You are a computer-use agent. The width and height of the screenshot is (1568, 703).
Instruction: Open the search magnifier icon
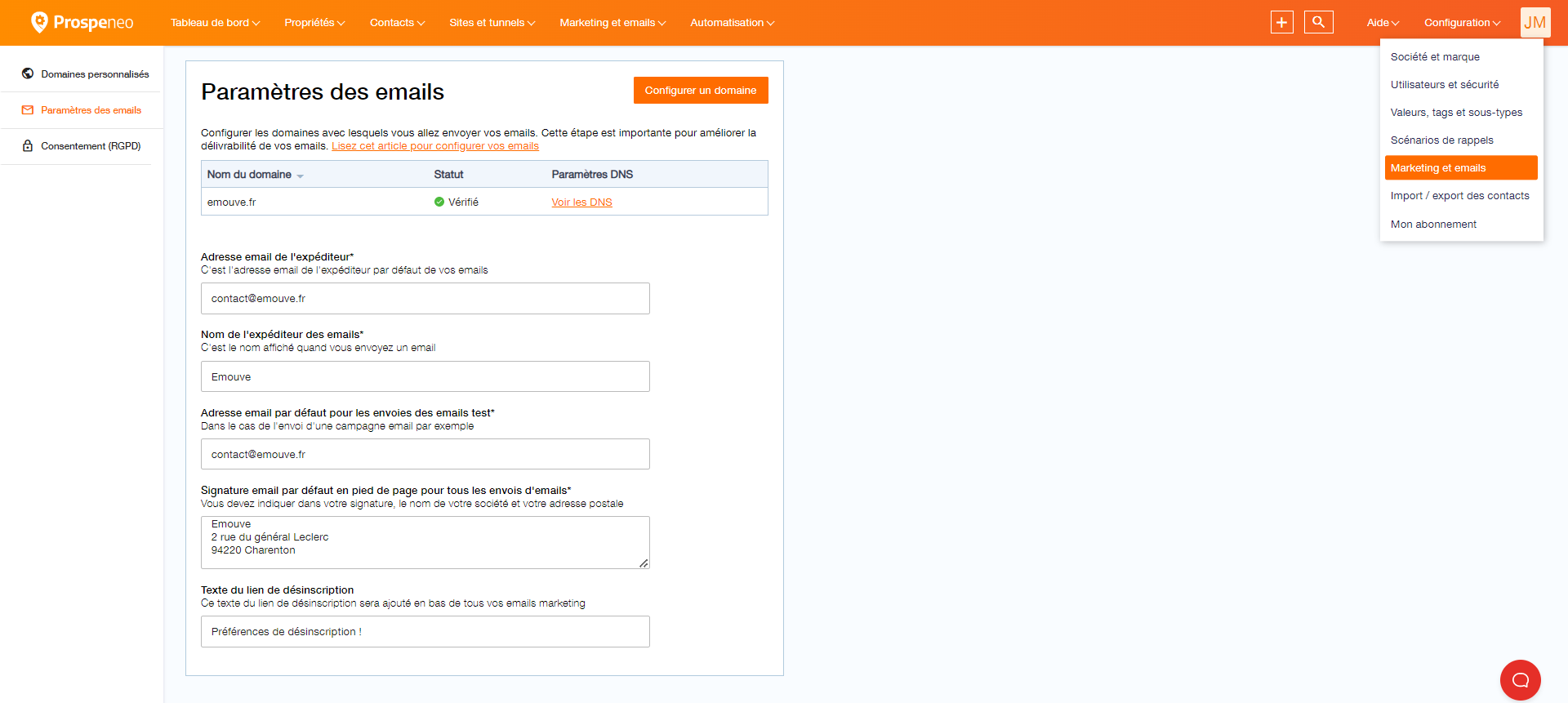(1319, 22)
